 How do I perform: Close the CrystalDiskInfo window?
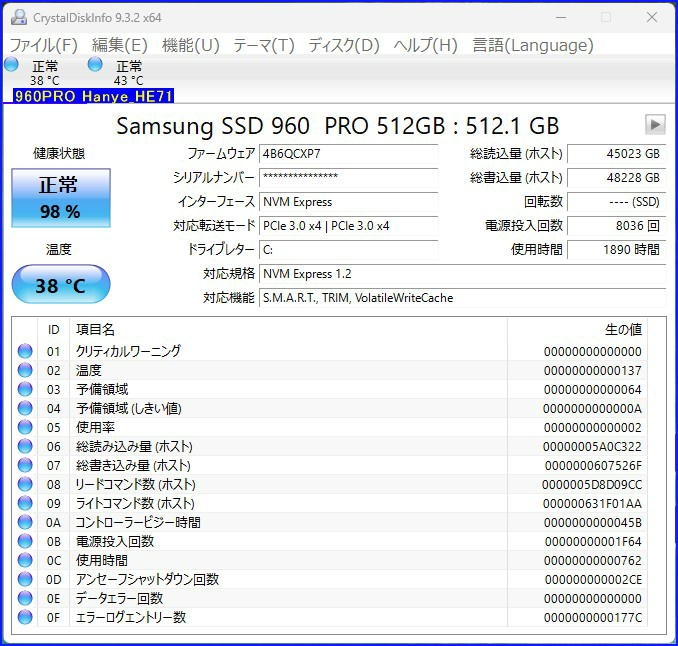[652, 18]
